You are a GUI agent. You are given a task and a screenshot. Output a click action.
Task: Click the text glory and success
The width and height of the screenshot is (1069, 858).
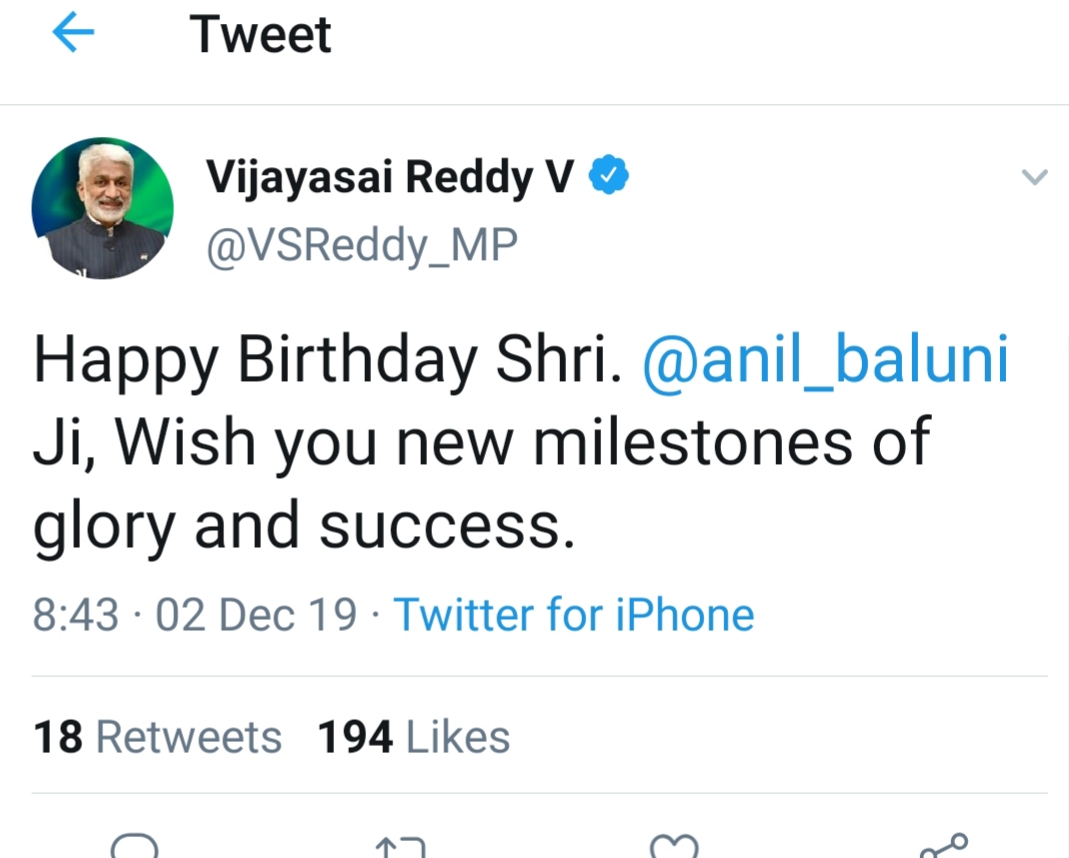point(304,525)
